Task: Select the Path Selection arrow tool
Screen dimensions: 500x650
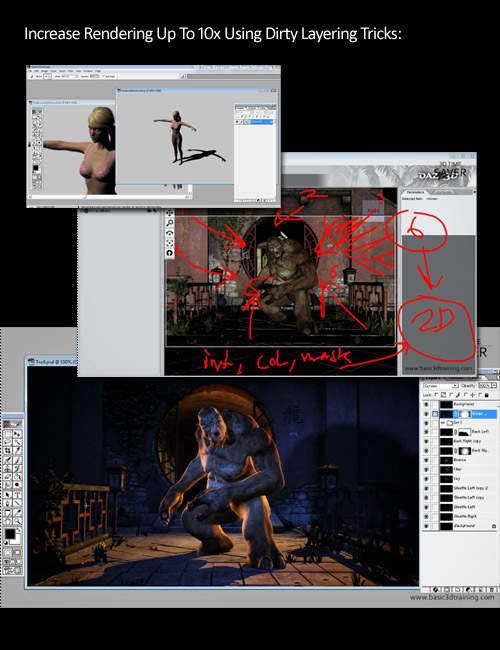Action: (7, 495)
